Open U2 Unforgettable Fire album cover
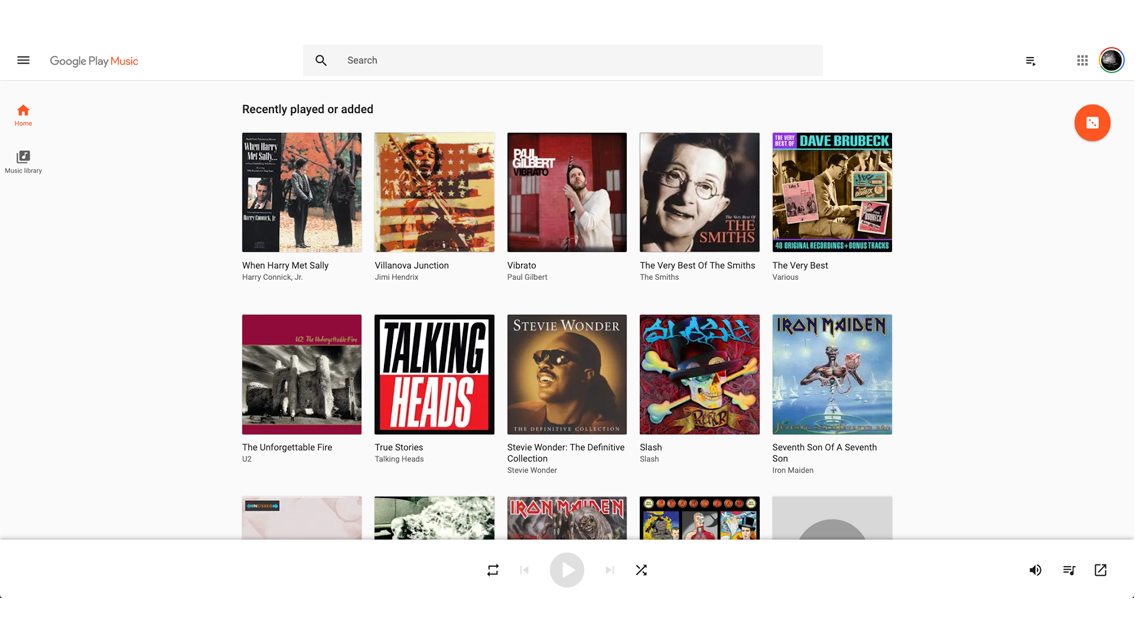 point(301,375)
